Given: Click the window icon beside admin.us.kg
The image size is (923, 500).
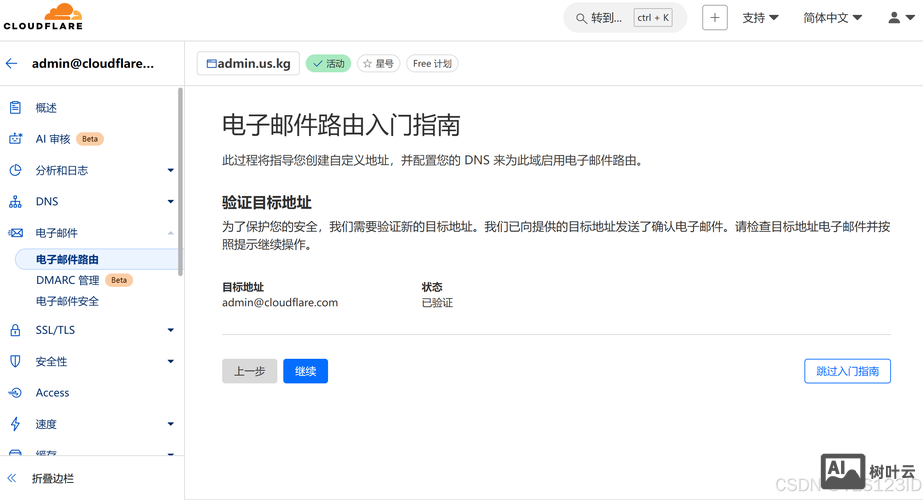Looking at the screenshot, I should [x=211, y=64].
